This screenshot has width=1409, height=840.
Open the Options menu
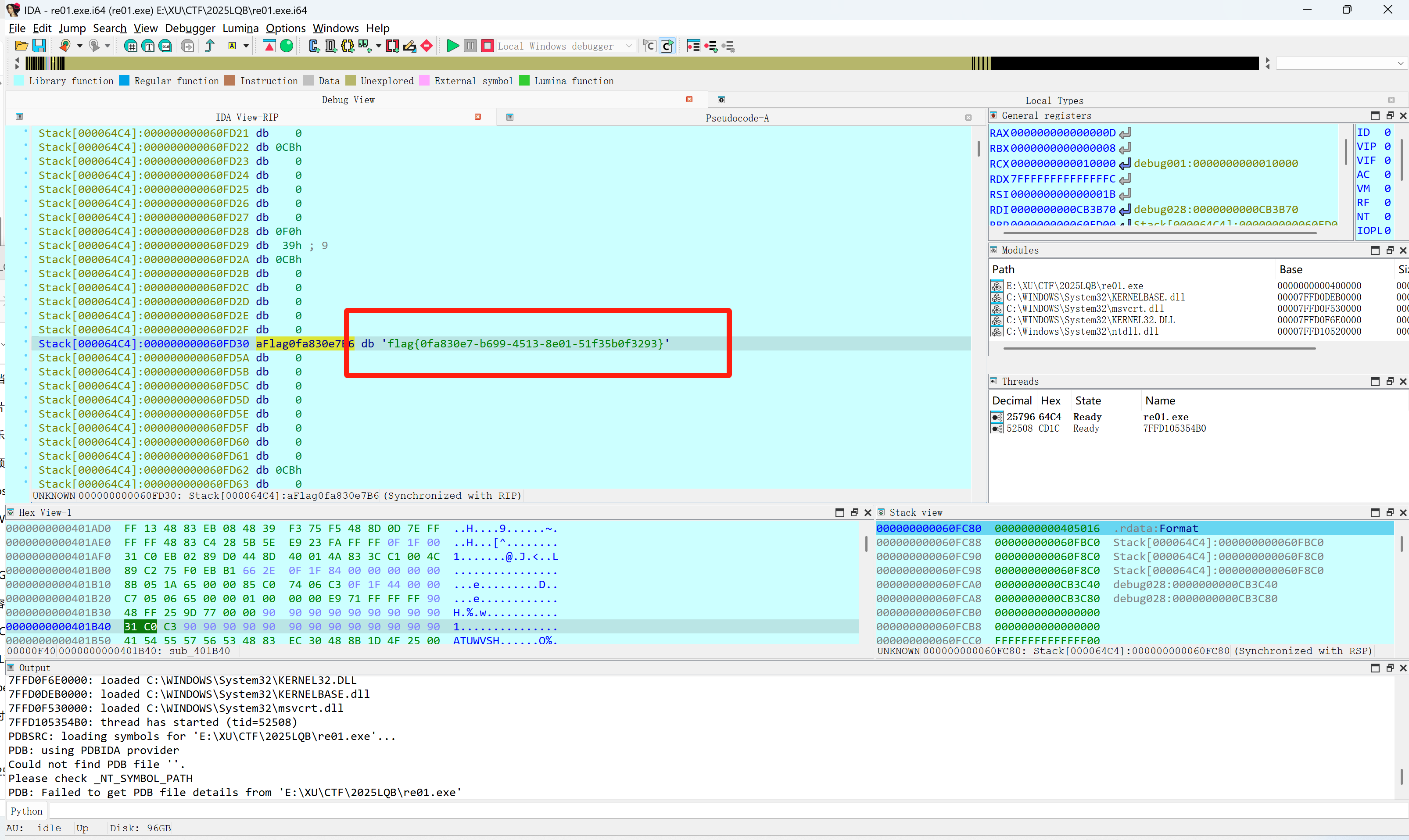click(286, 29)
